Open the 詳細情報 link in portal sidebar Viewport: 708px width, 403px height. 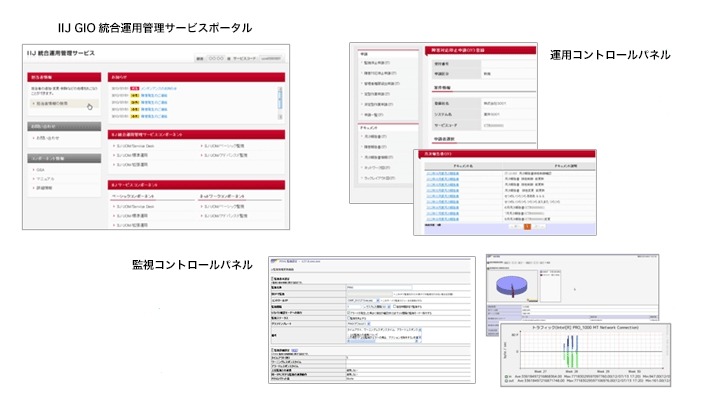[x=44, y=188]
